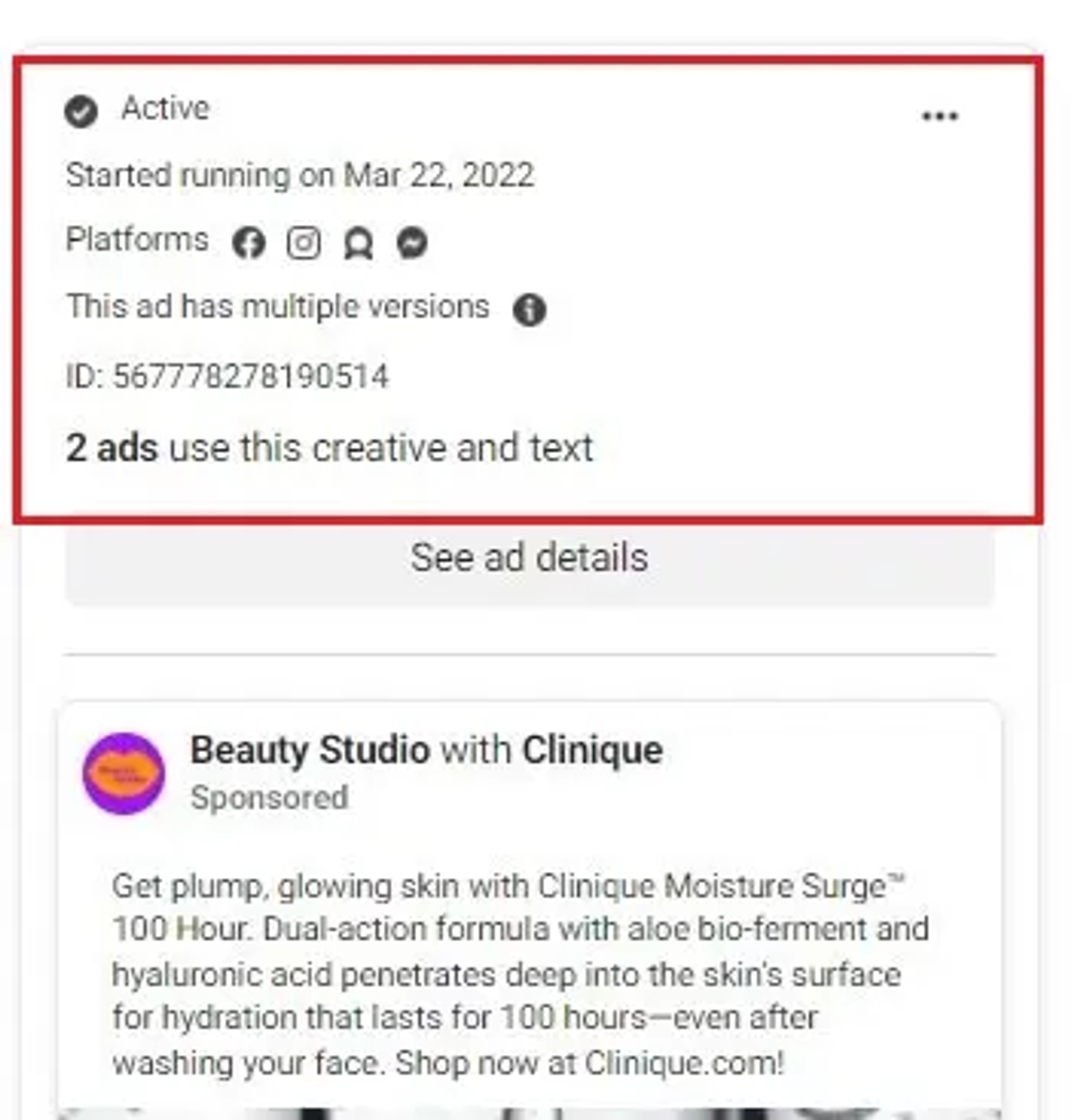Open the Beauty Studio page link
This screenshot has width=1071, height=1120.
(x=310, y=749)
